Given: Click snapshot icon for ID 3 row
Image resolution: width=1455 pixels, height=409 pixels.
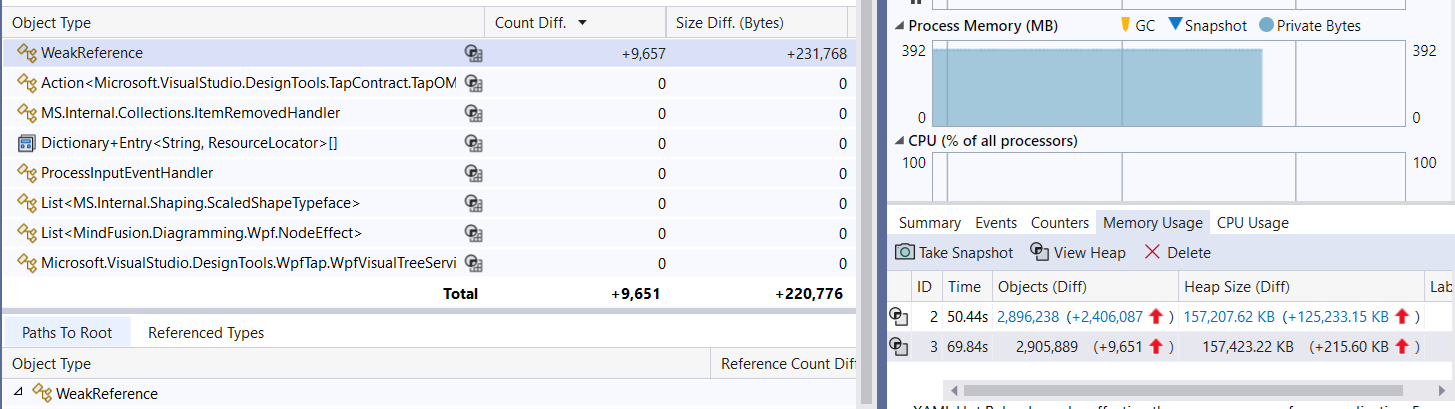Looking at the screenshot, I should [x=900, y=347].
